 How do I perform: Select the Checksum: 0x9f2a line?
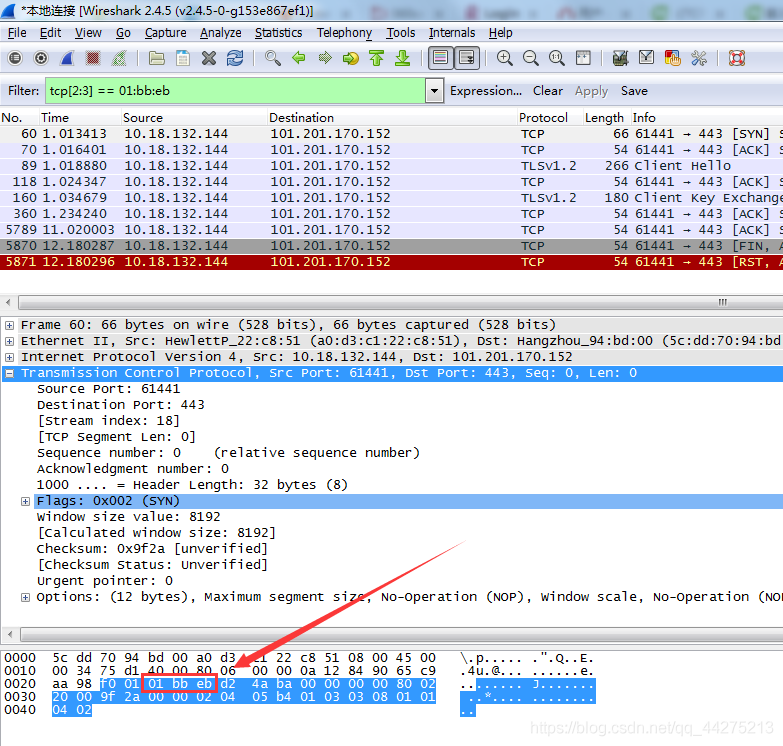(152, 549)
